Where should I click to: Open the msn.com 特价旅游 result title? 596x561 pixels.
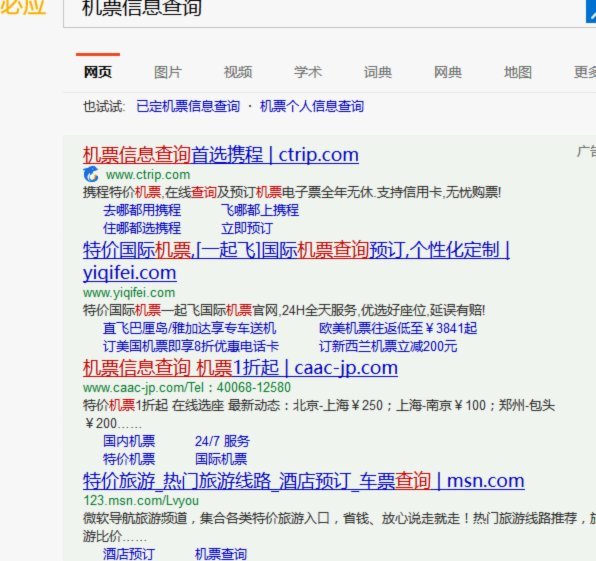pyautogui.click(x=304, y=481)
